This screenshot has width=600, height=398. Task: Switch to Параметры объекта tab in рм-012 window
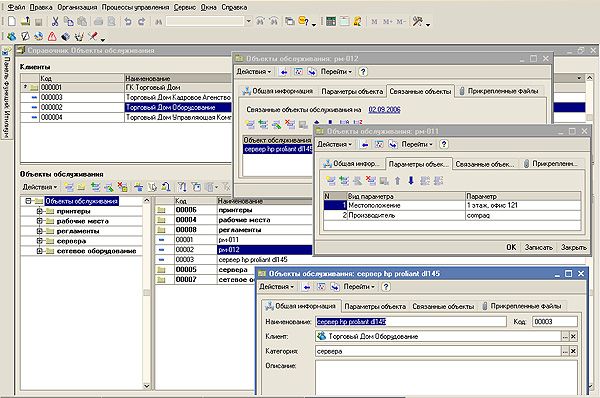coord(352,91)
